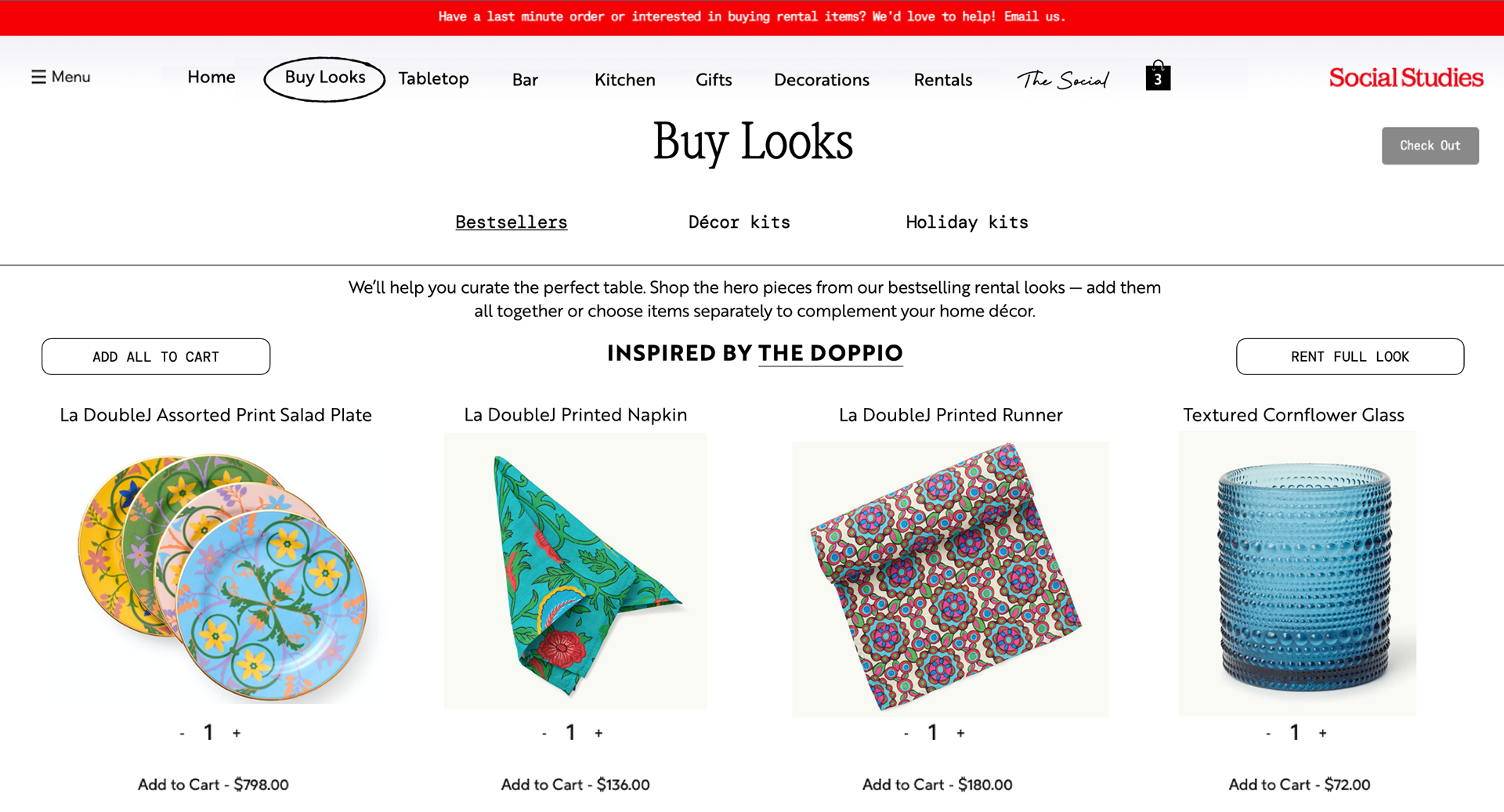The width and height of the screenshot is (1504, 812).
Task: Open the Rentals navigation item
Action: pyautogui.click(x=942, y=80)
